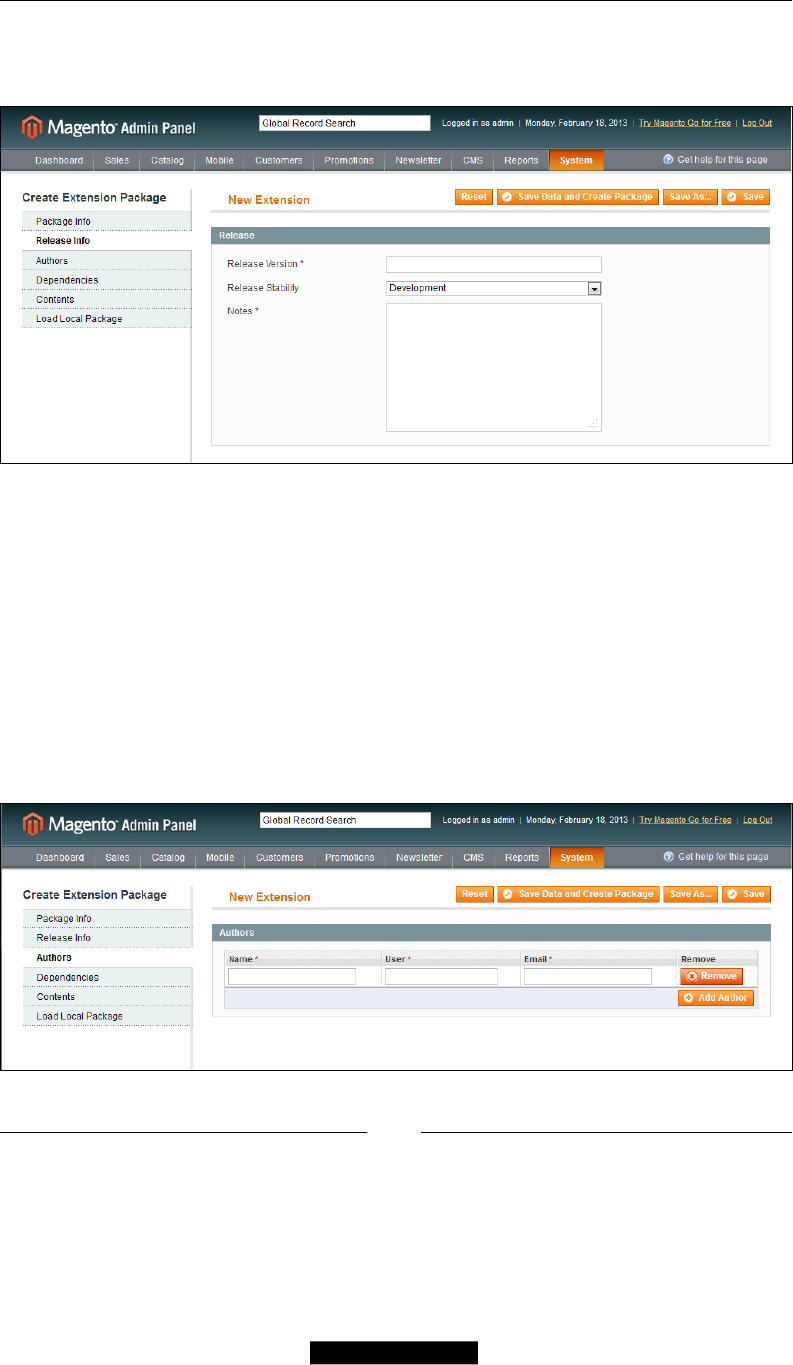Open Promotions menu on the Authors page
The image size is (793, 1365).
click(x=349, y=858)
